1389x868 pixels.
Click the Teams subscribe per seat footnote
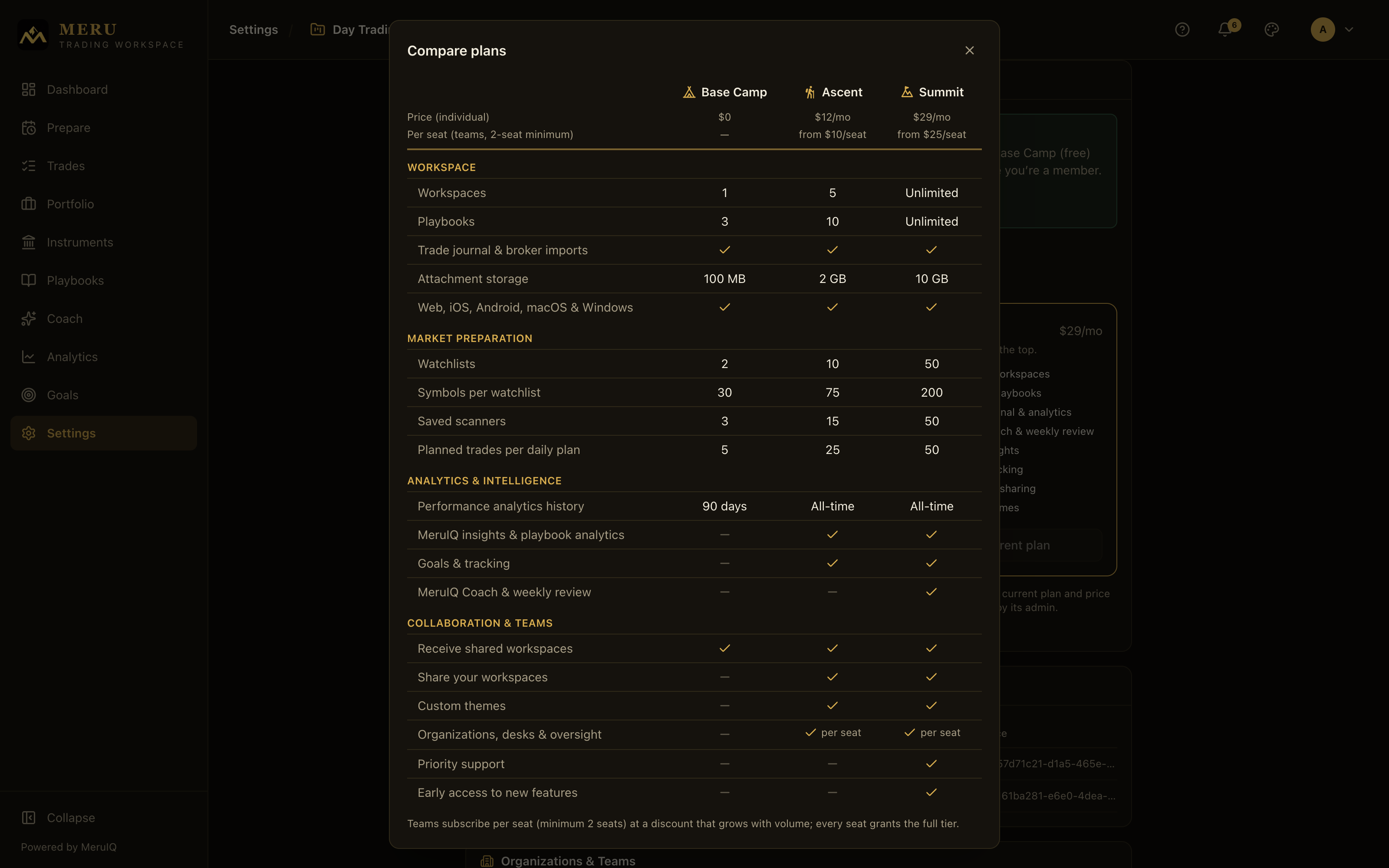pos(683,823)
